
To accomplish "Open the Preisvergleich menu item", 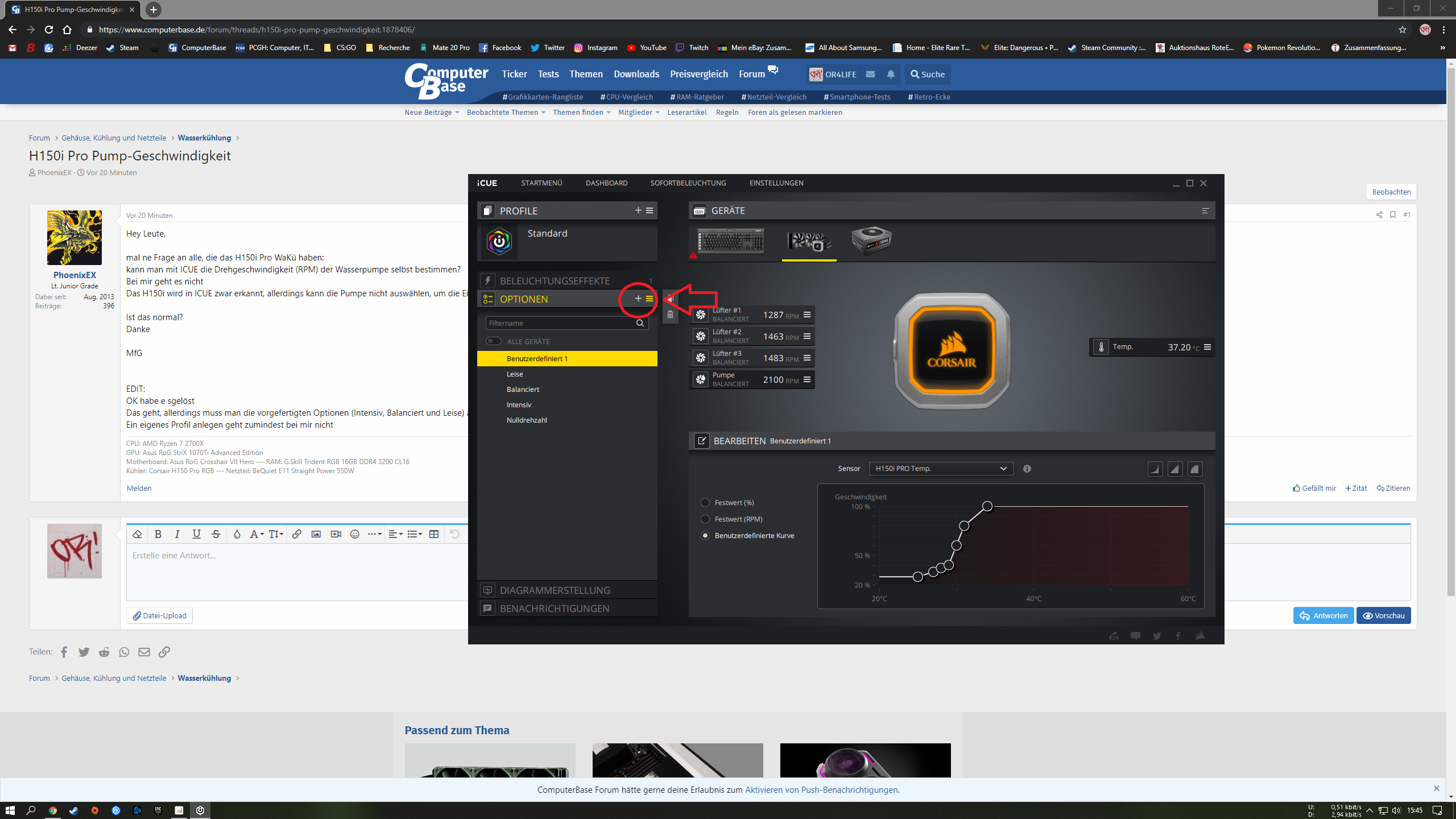I will click(x=699, y=75).
